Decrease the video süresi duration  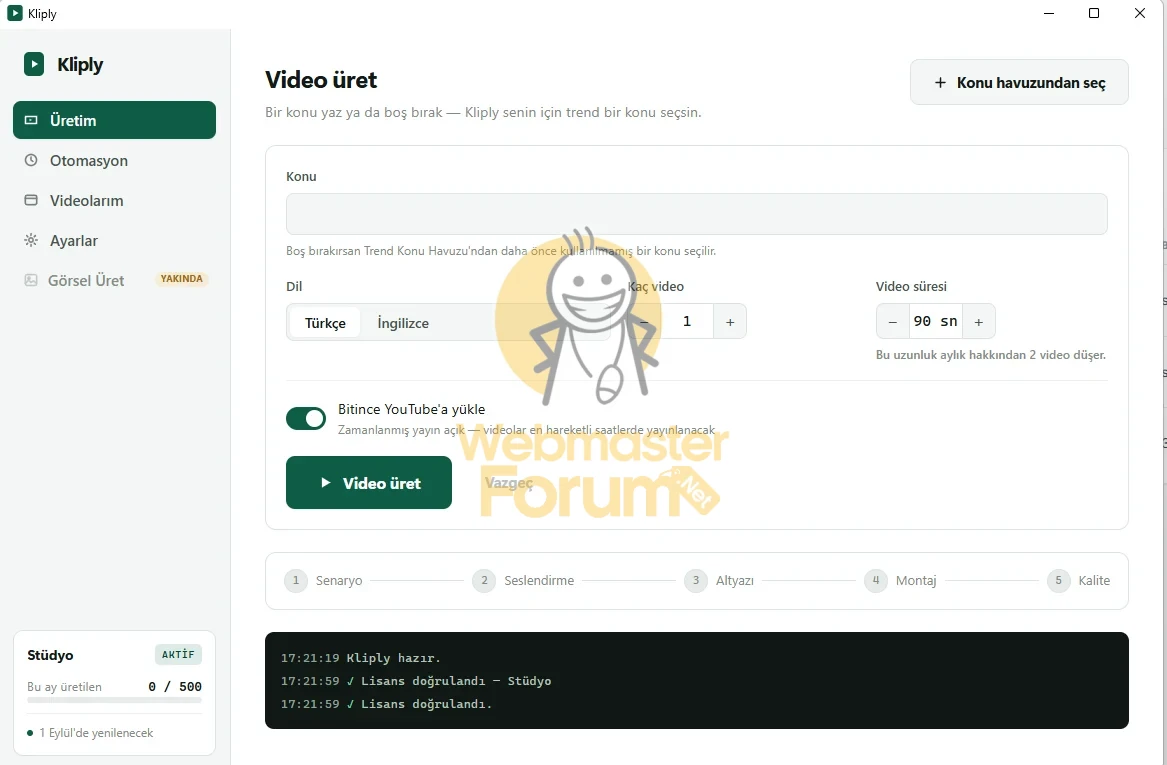[x=892, y=321]
